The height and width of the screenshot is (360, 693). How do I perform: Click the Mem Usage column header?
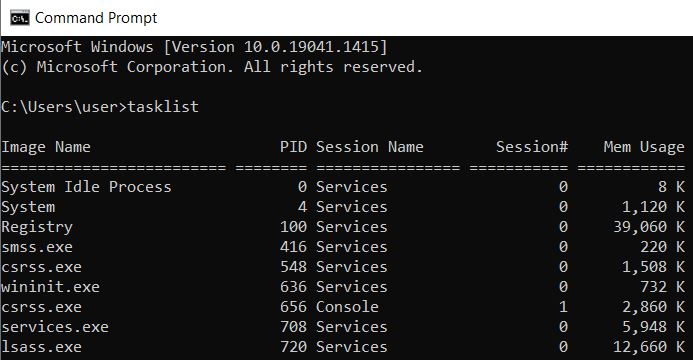[x=644, y=147]
